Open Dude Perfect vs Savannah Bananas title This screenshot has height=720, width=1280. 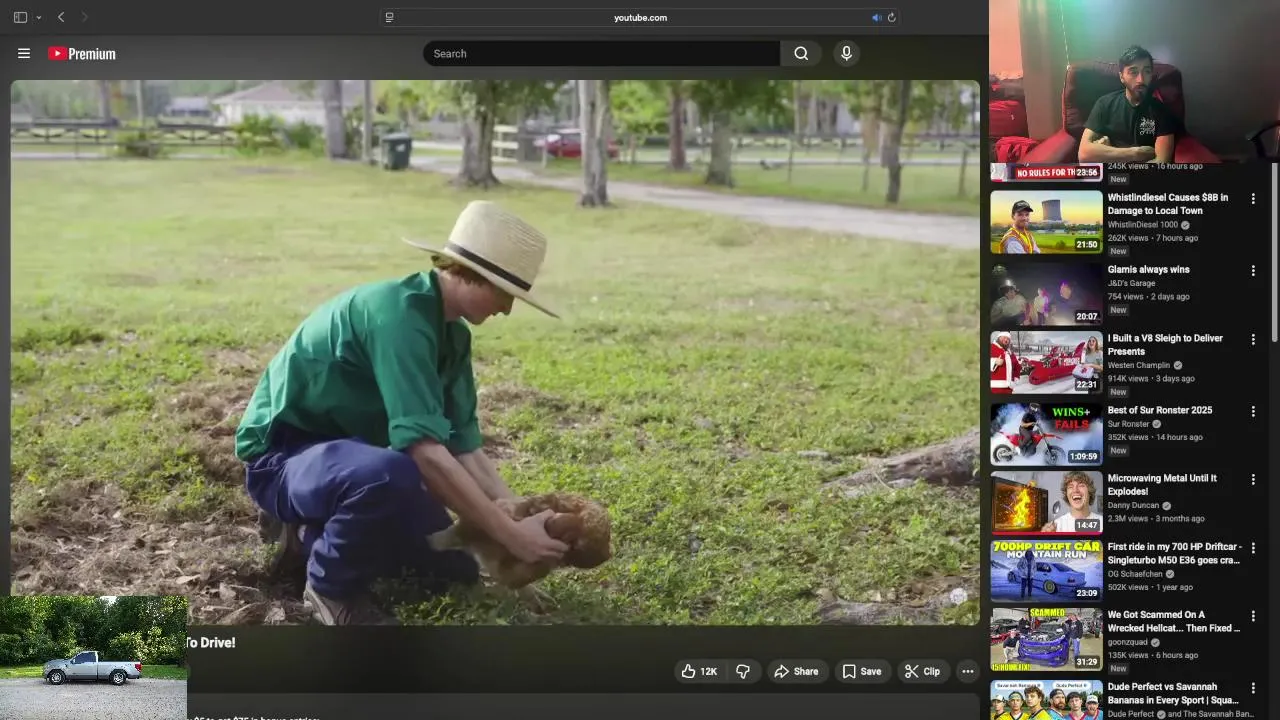click(1173, 693)
